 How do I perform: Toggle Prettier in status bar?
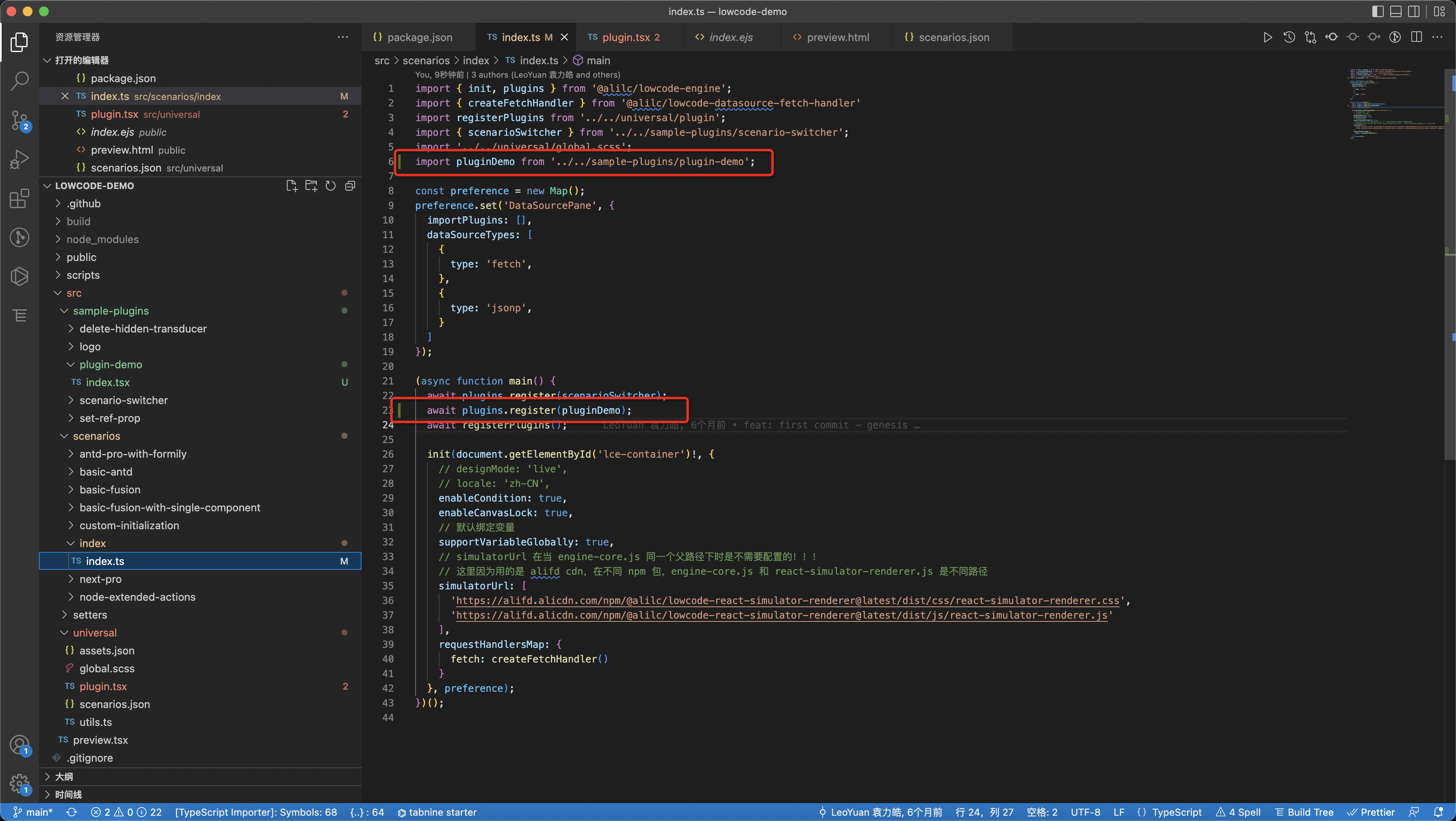tap(1371, 812)
